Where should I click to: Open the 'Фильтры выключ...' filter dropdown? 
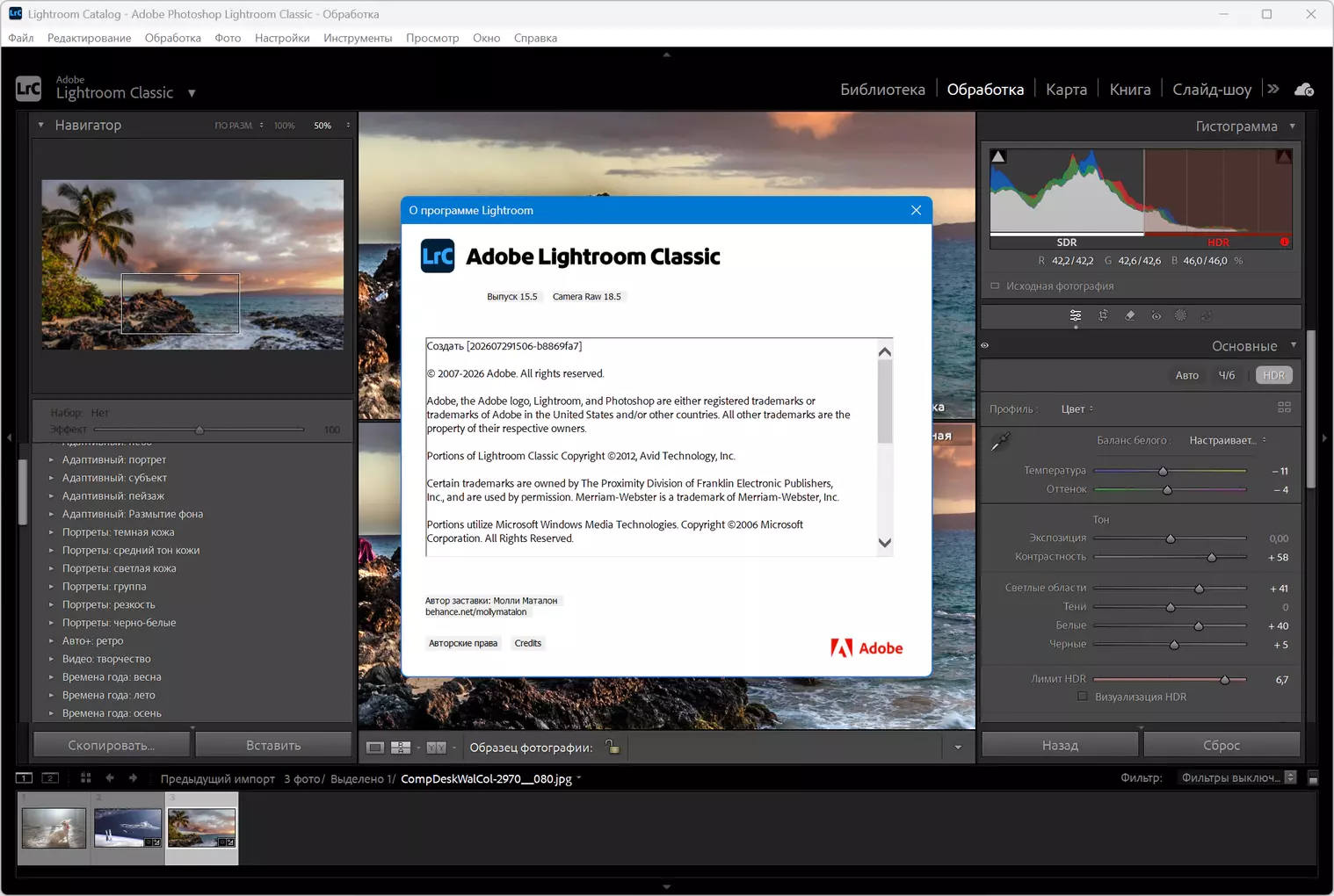(x=1237, y=778)
